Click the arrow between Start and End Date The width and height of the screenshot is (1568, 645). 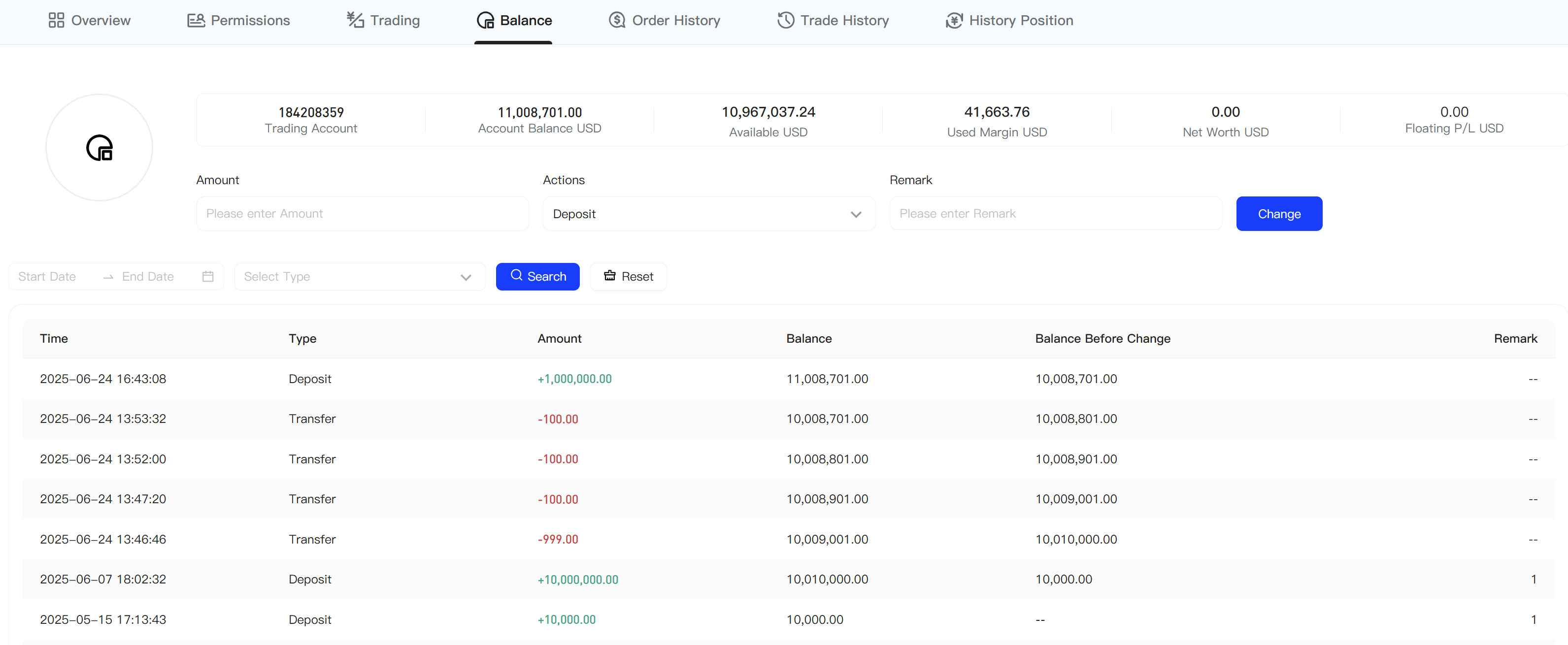coord(108,277)
